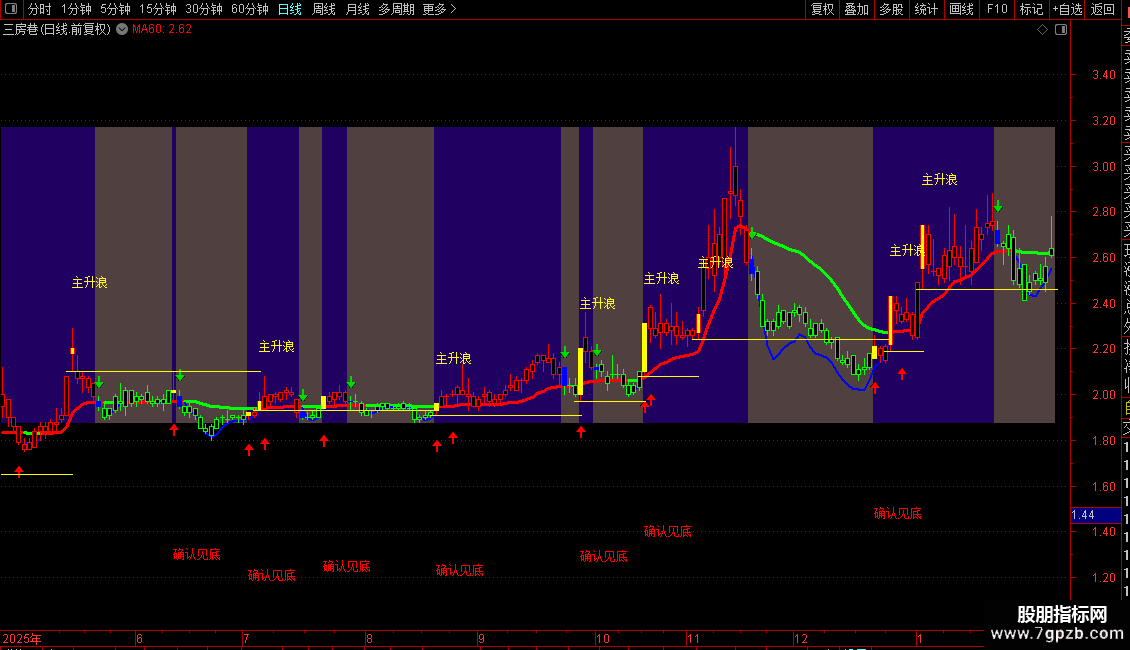Toggle the left sidebar panel icon
The width and height of the screenshot is (1130, 650).
[11, 9]
